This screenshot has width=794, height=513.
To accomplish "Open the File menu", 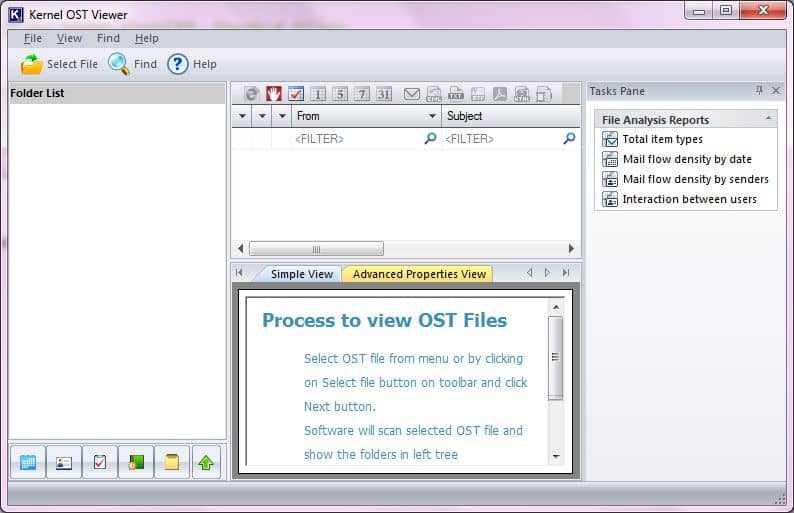I will pos(33,38).
